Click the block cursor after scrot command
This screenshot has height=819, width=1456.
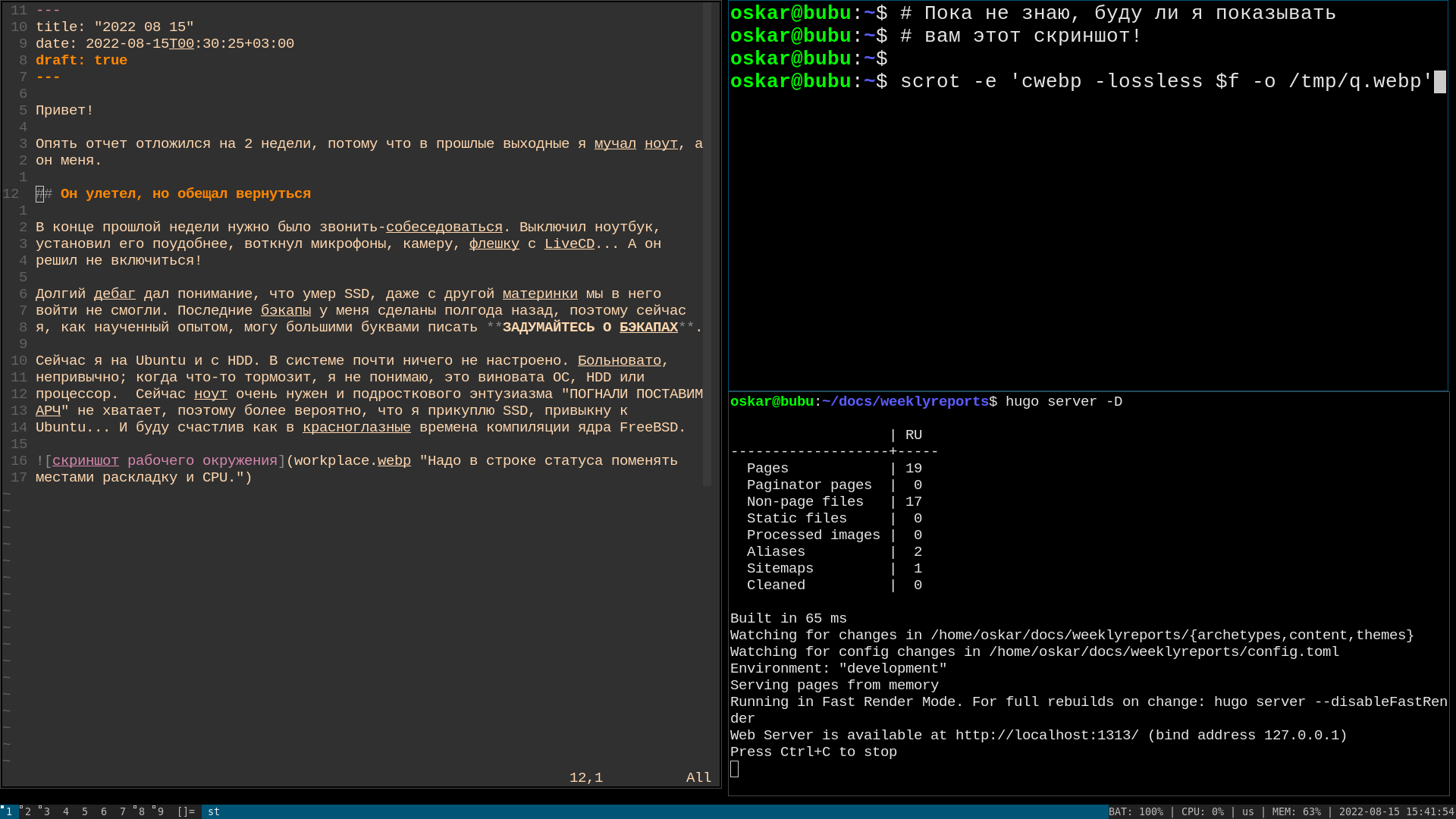[x=1440, y=82]
